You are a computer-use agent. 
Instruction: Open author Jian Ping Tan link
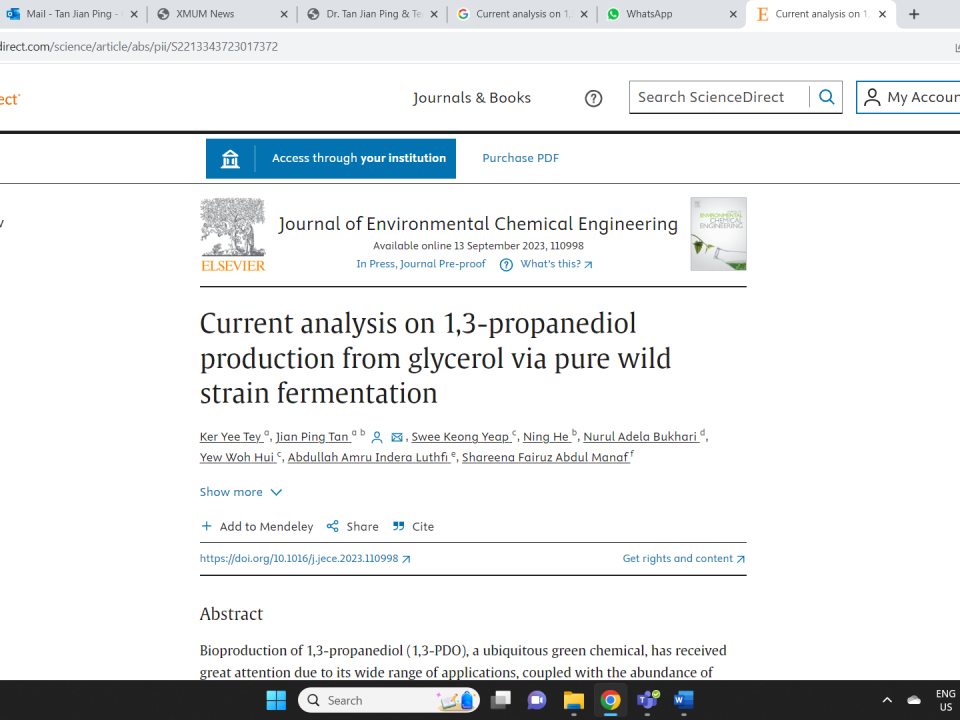click(312, 437)
